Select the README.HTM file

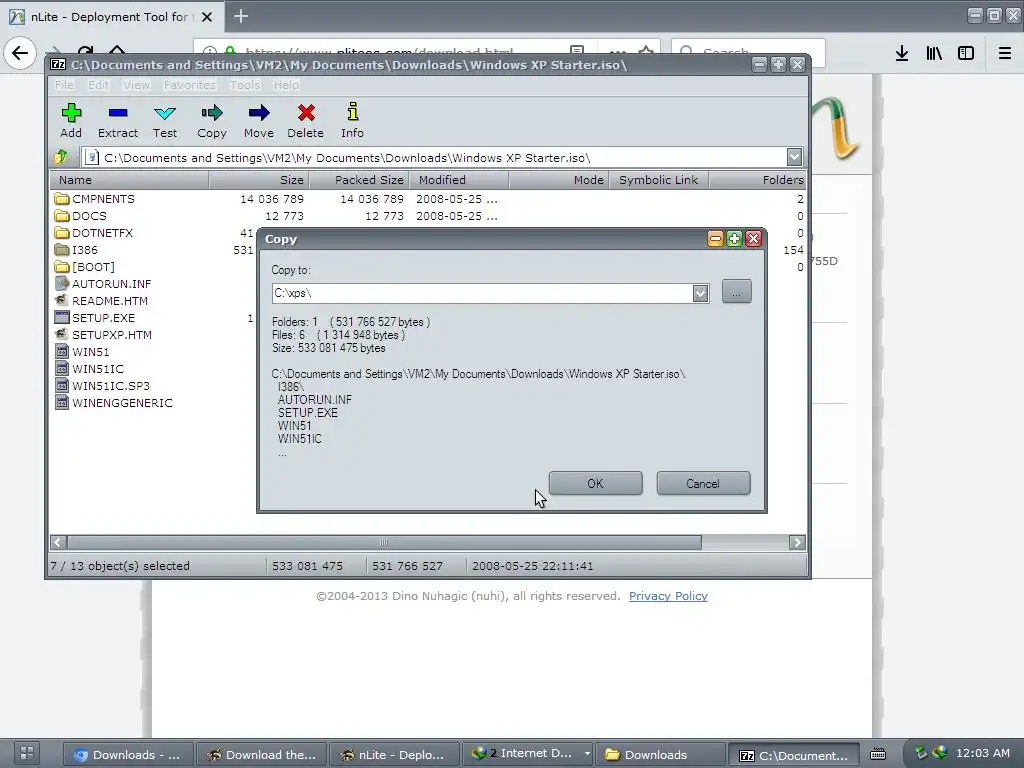[x=101, y=300]
